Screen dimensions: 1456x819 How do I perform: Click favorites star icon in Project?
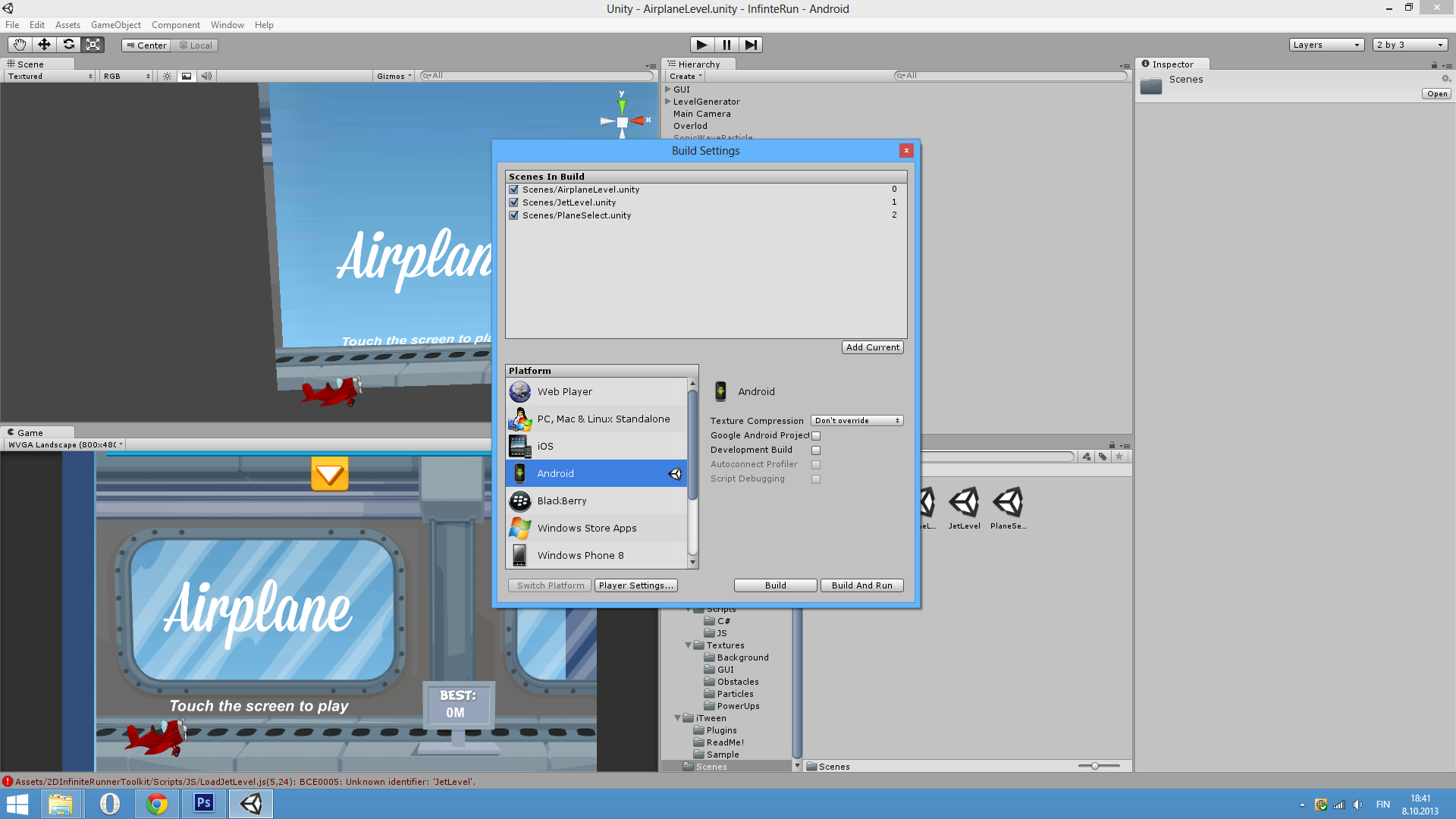coord(1119,457)
